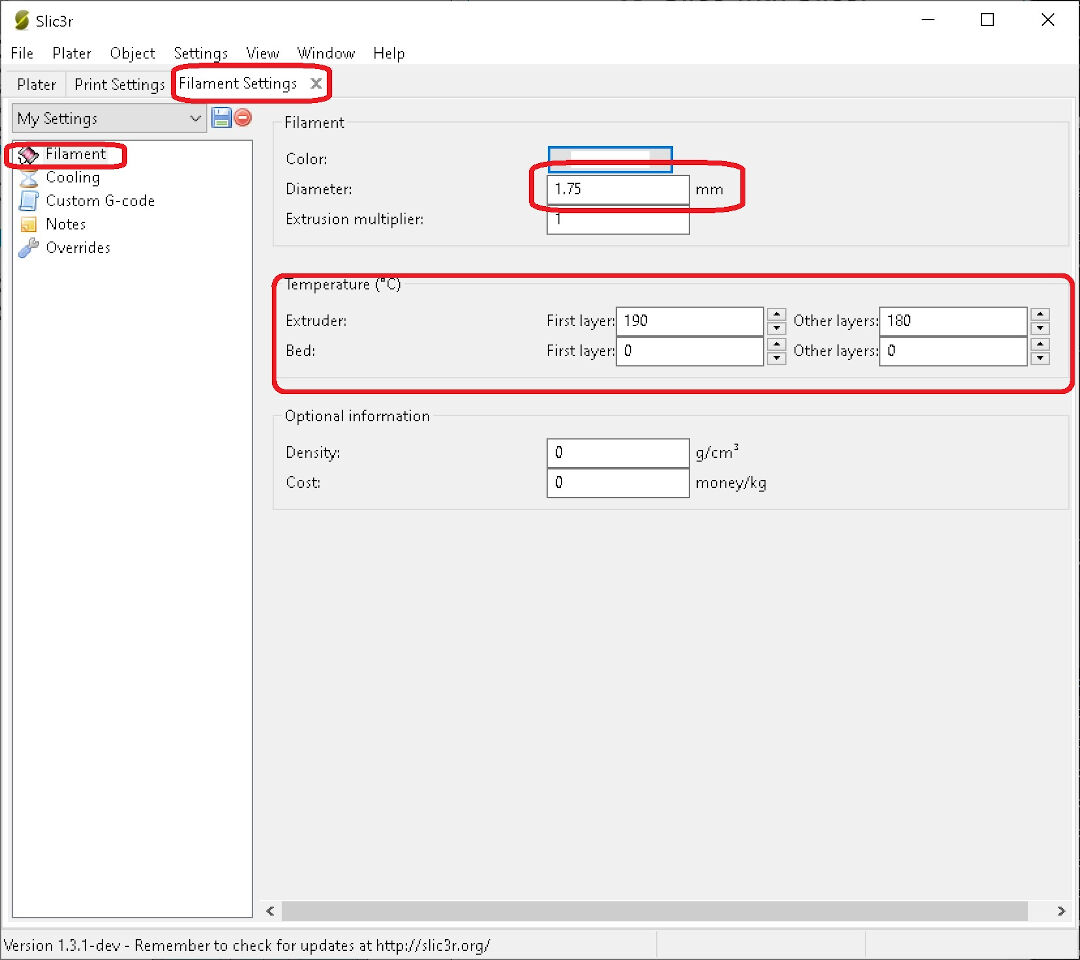Image resolution: width=1080 pixels, height=960 pixels.
Task: Click the horizontal scrollbar right arrow
Action: (1061, 911)
